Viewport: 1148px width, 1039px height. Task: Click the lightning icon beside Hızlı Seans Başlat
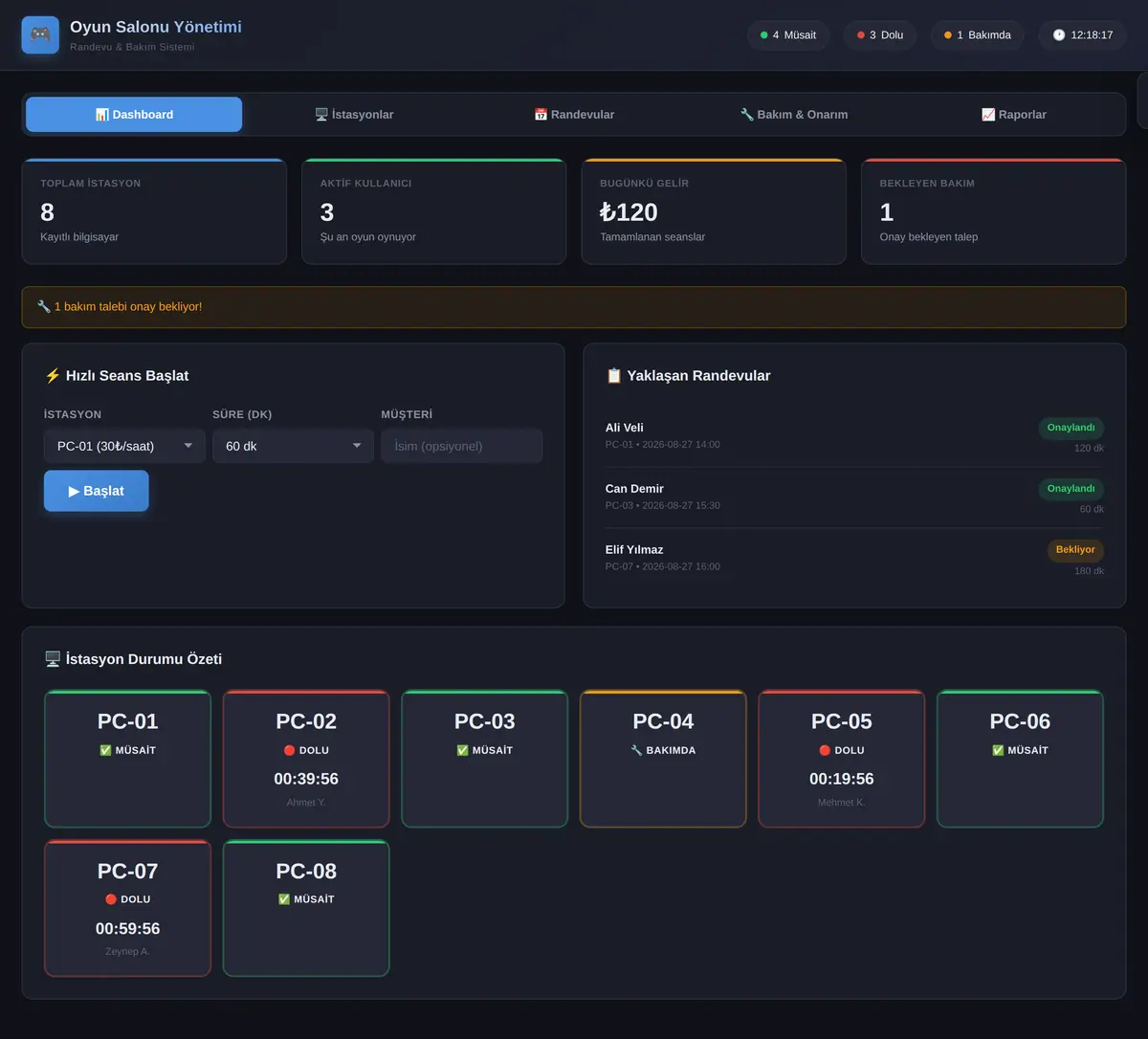pyautogui.click(x=53, y=376)
